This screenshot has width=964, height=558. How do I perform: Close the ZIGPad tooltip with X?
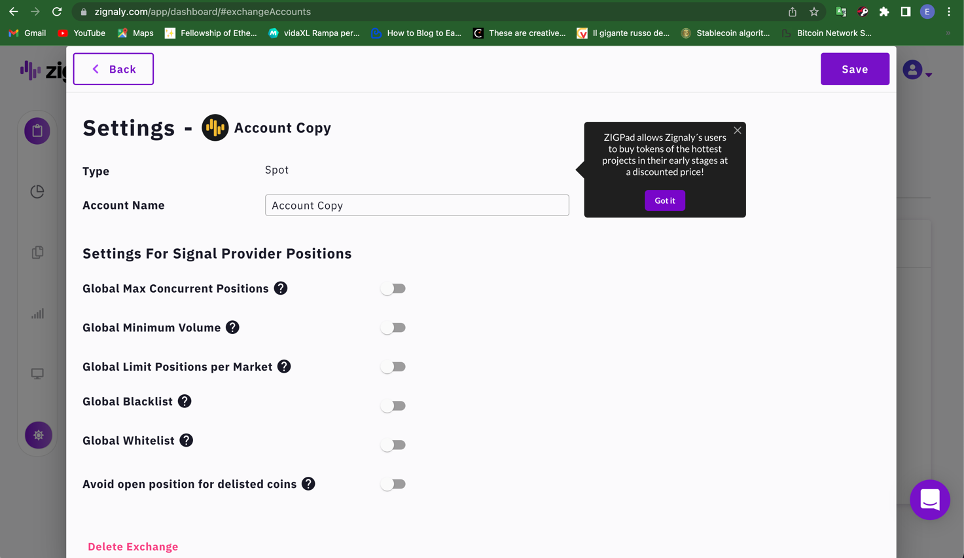pyautogui.click(x=737, y=130)
